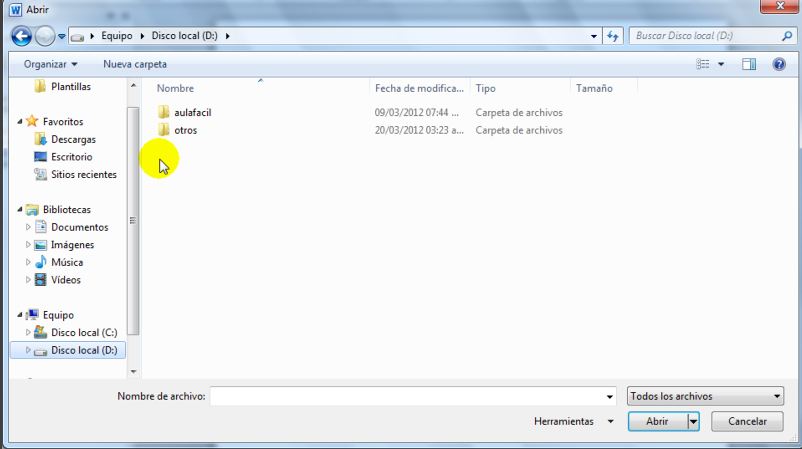Select Equipo in the navigation pane
This screenshot has height=449, width=802.
(58, 315)
